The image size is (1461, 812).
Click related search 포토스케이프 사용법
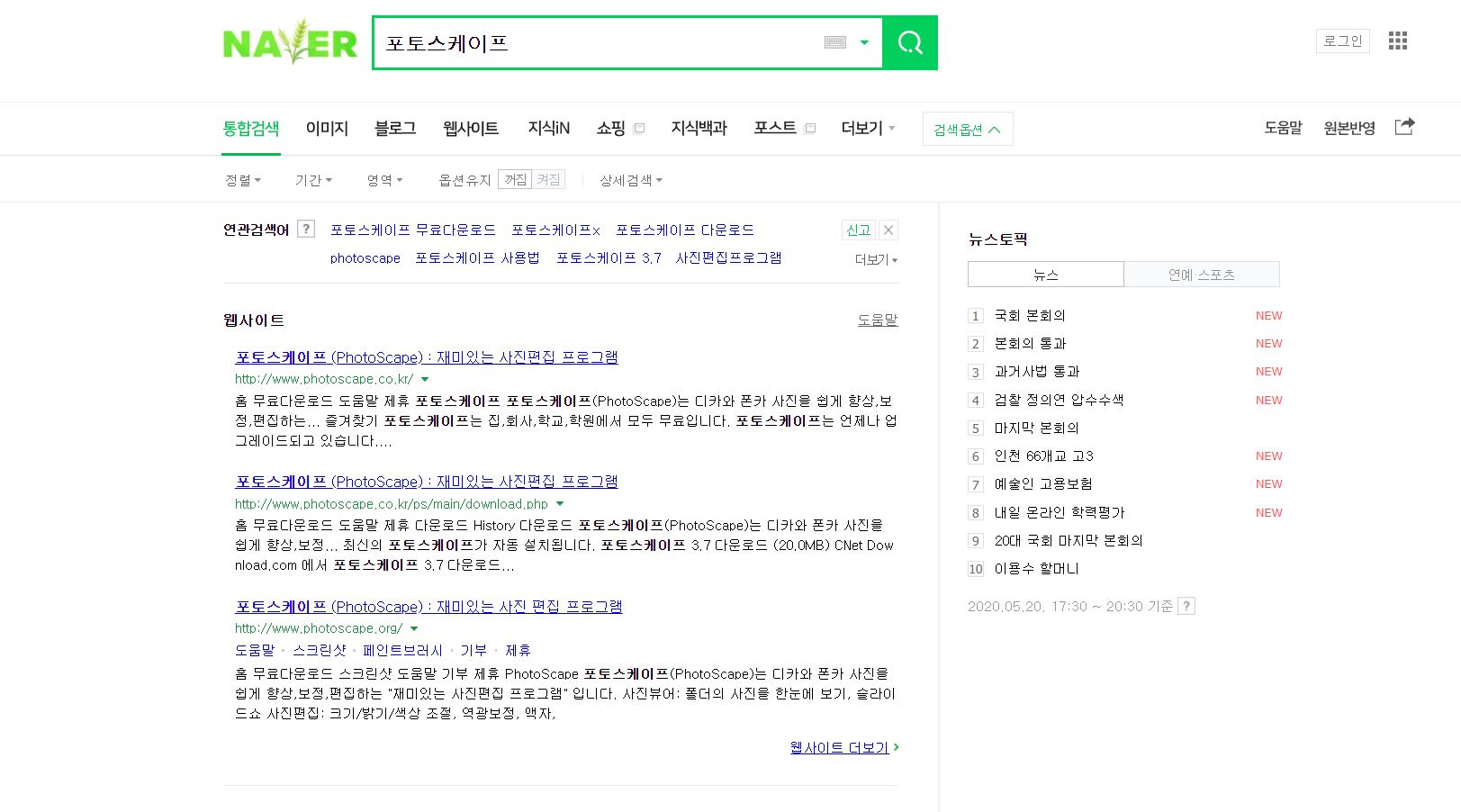coord(477,257)
